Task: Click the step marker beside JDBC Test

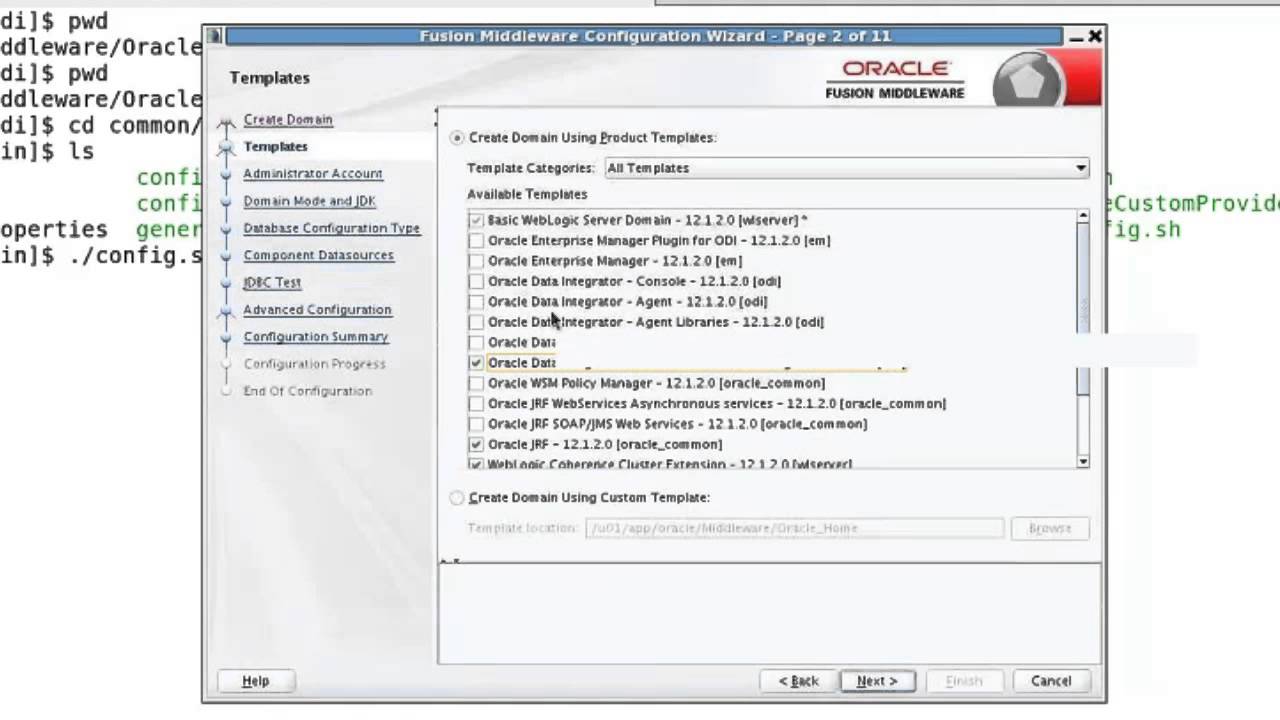Action: 226,283
